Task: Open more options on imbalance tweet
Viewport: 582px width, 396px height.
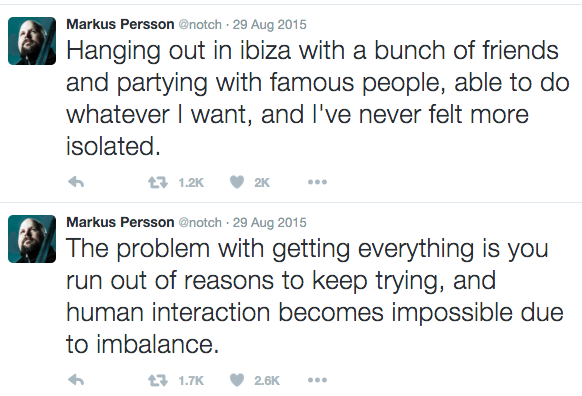Action: coord(317,380)
